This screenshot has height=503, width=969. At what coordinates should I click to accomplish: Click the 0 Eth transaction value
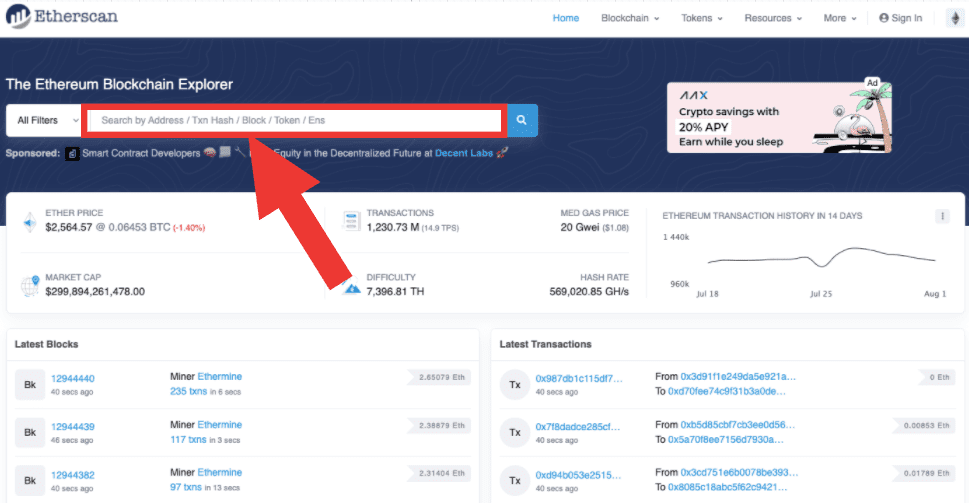point(937,377)
